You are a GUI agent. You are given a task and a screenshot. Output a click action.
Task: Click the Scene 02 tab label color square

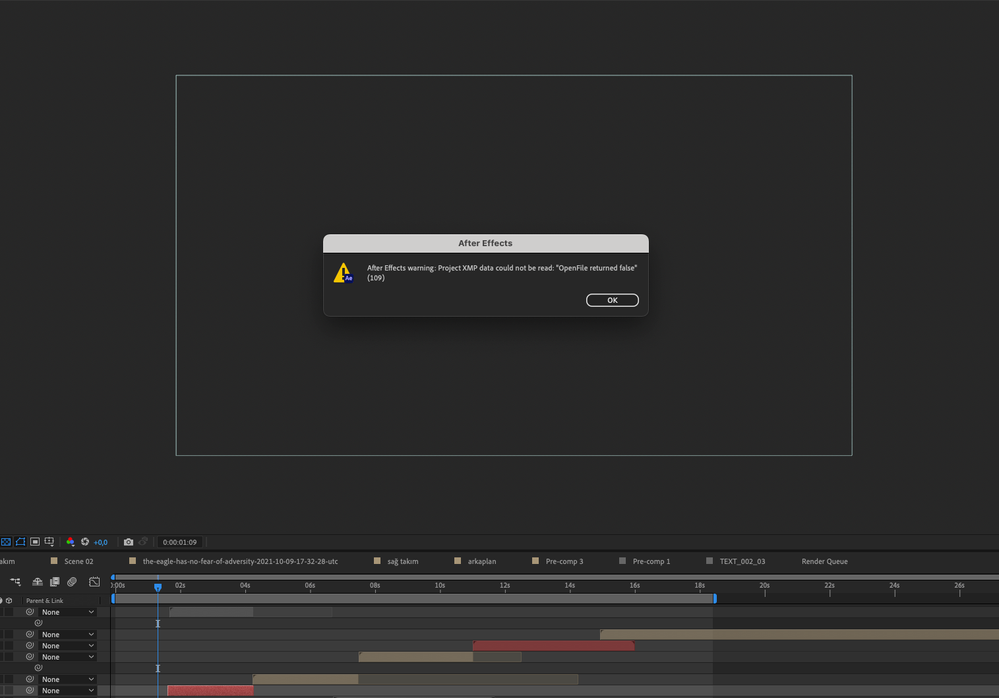54,560
